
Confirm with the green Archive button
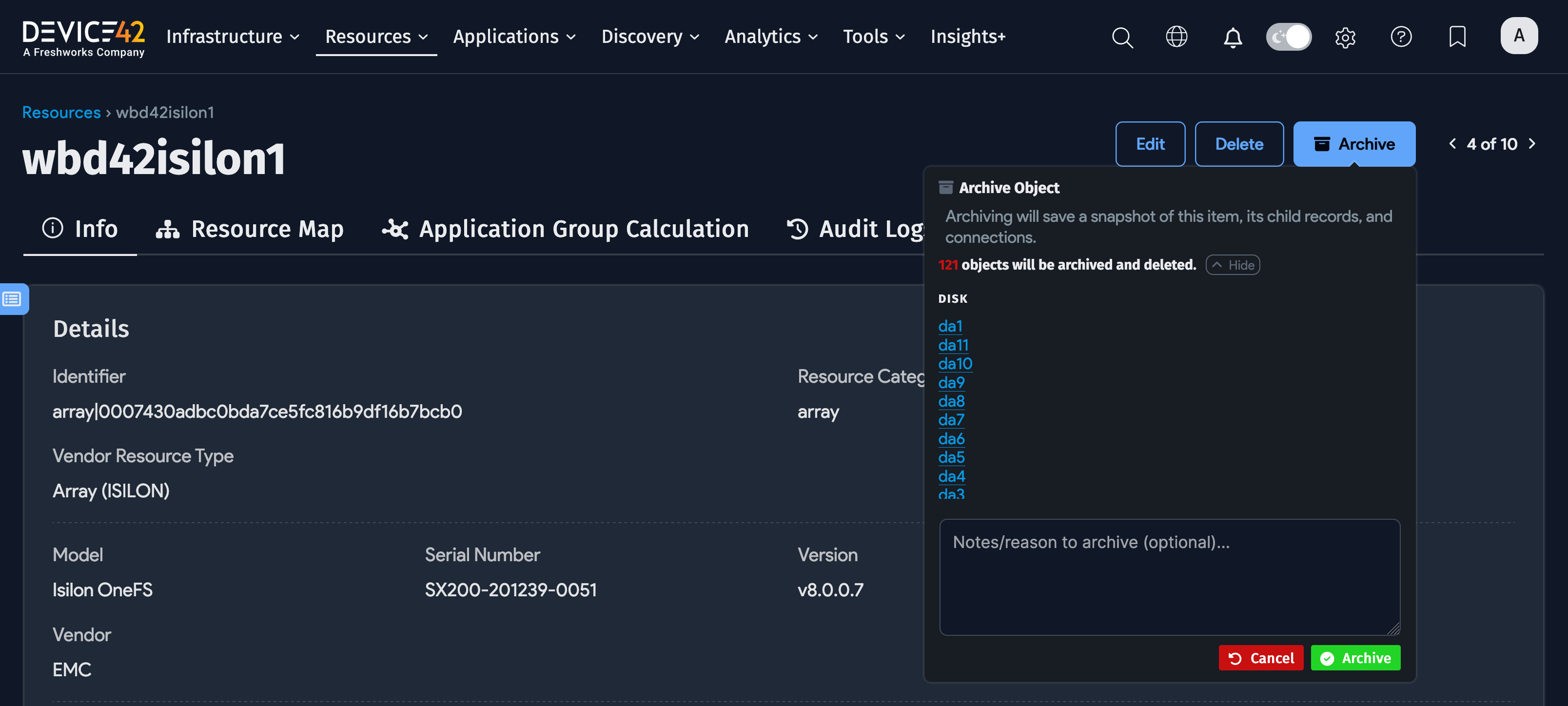1355,658
